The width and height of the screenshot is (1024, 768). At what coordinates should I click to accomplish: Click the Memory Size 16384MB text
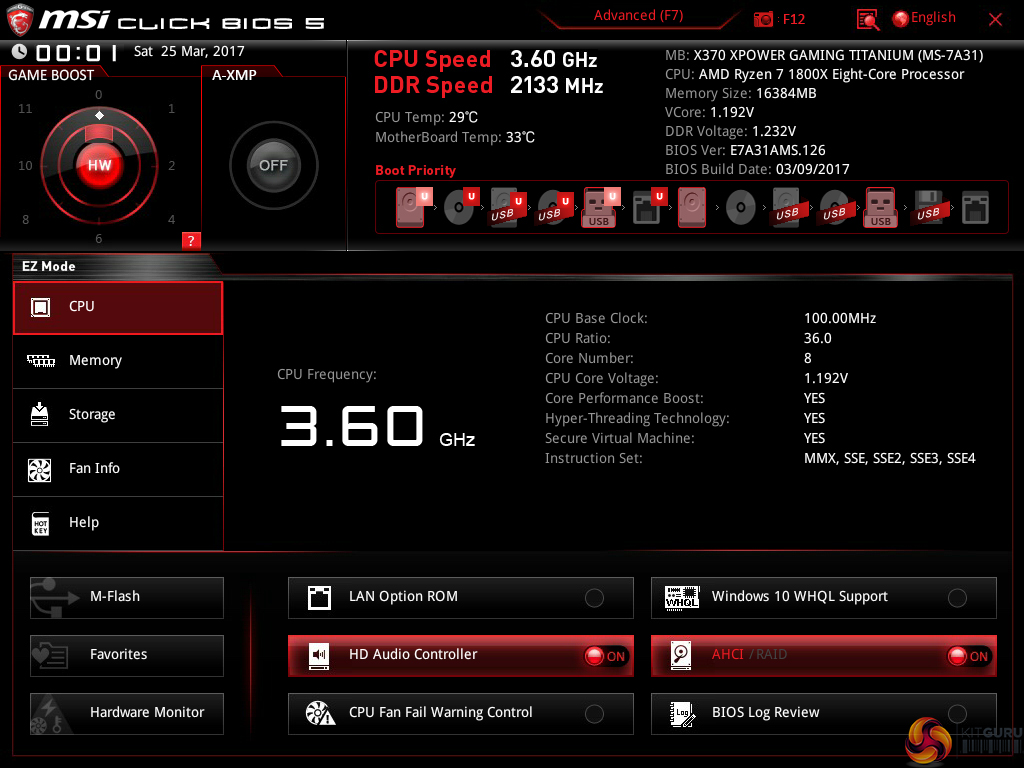pos(741,93)
